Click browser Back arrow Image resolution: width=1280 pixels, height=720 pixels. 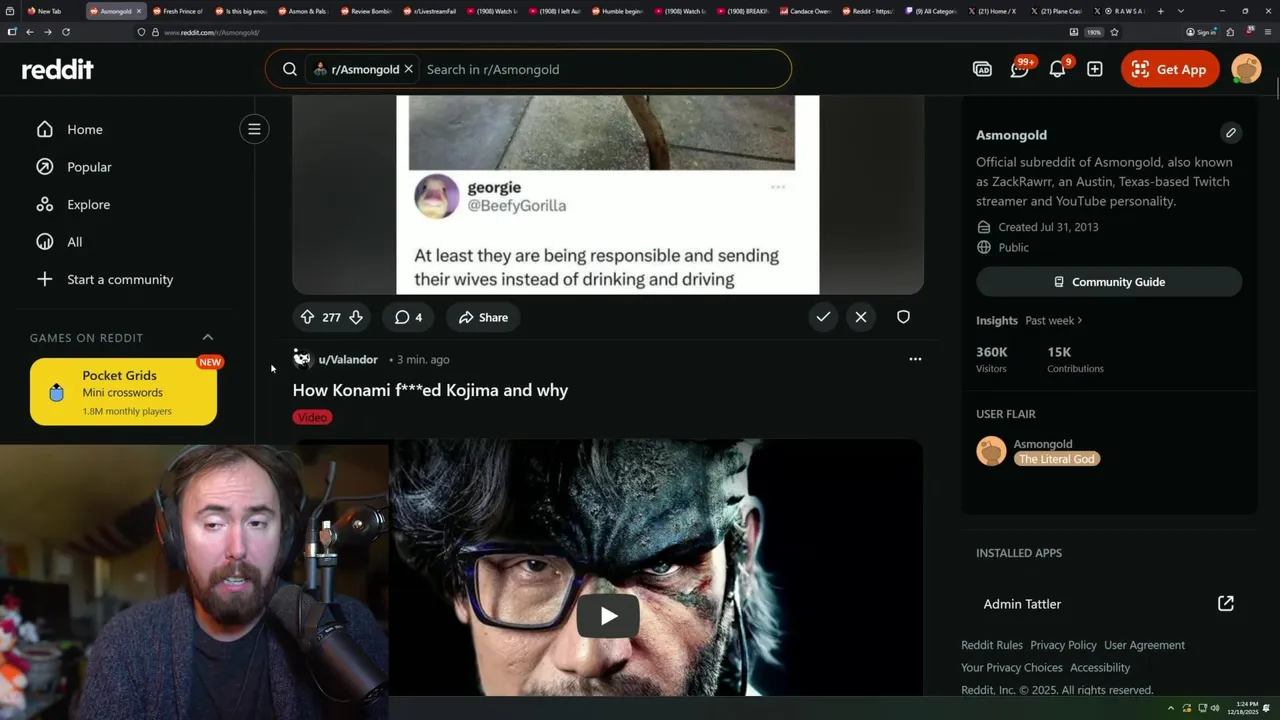tap(30, 32)
